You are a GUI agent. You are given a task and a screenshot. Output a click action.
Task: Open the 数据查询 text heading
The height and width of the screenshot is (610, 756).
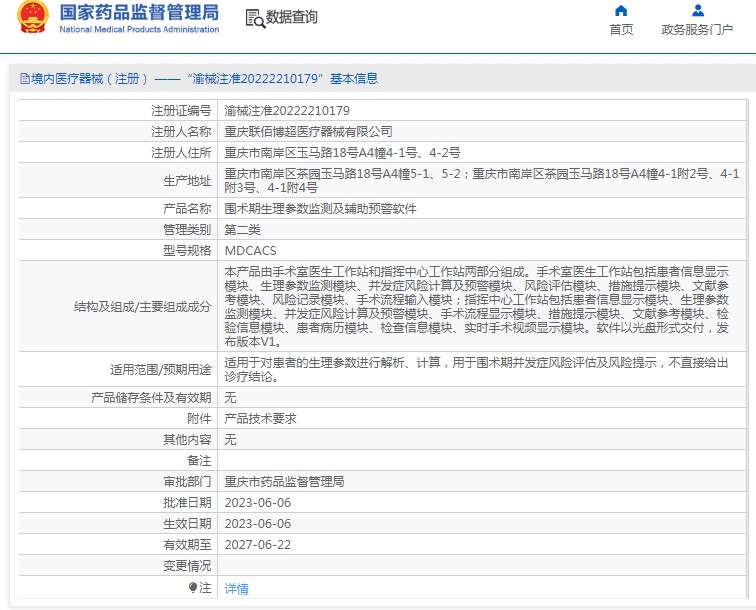point(291,17)
